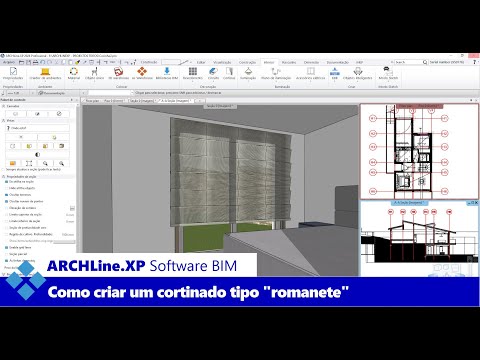Click inside the ribbon search field
Image resolution: width=480 pixels, height=360 pixels.
pos(408,62)
